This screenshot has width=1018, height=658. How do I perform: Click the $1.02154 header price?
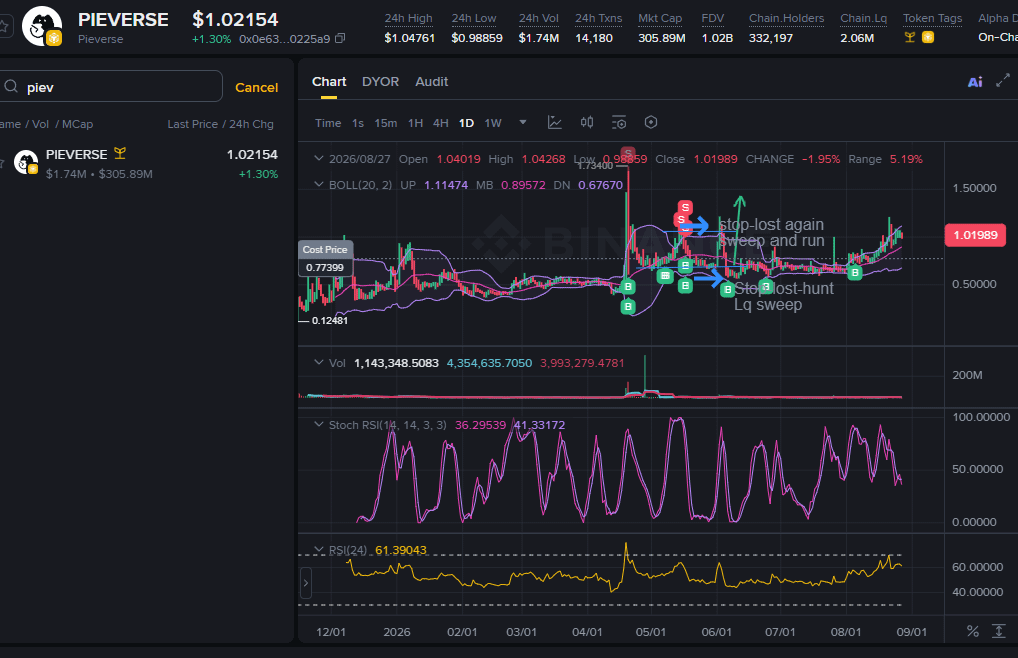coord(235,19)
